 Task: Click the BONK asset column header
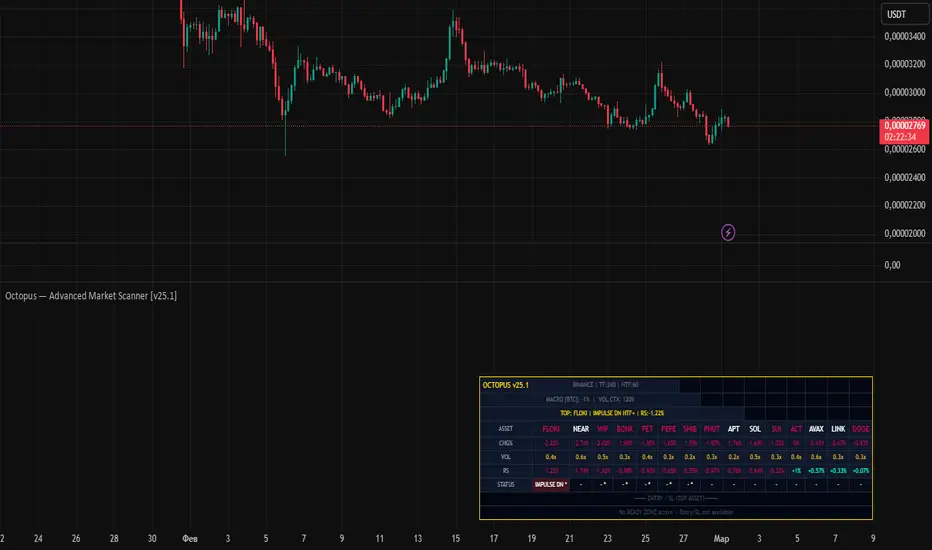625,429
